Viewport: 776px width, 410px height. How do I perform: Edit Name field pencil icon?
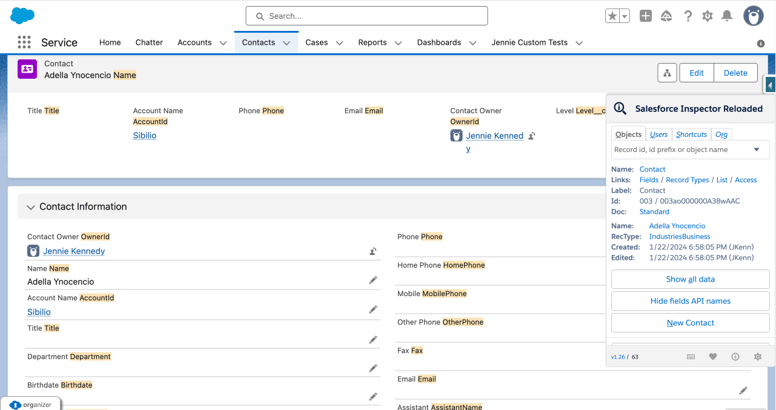tap(373, 281)
